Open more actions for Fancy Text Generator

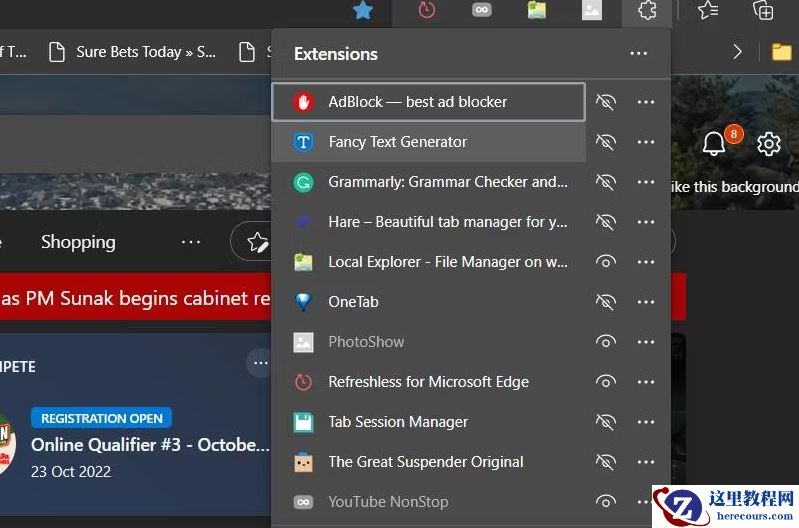646,142
